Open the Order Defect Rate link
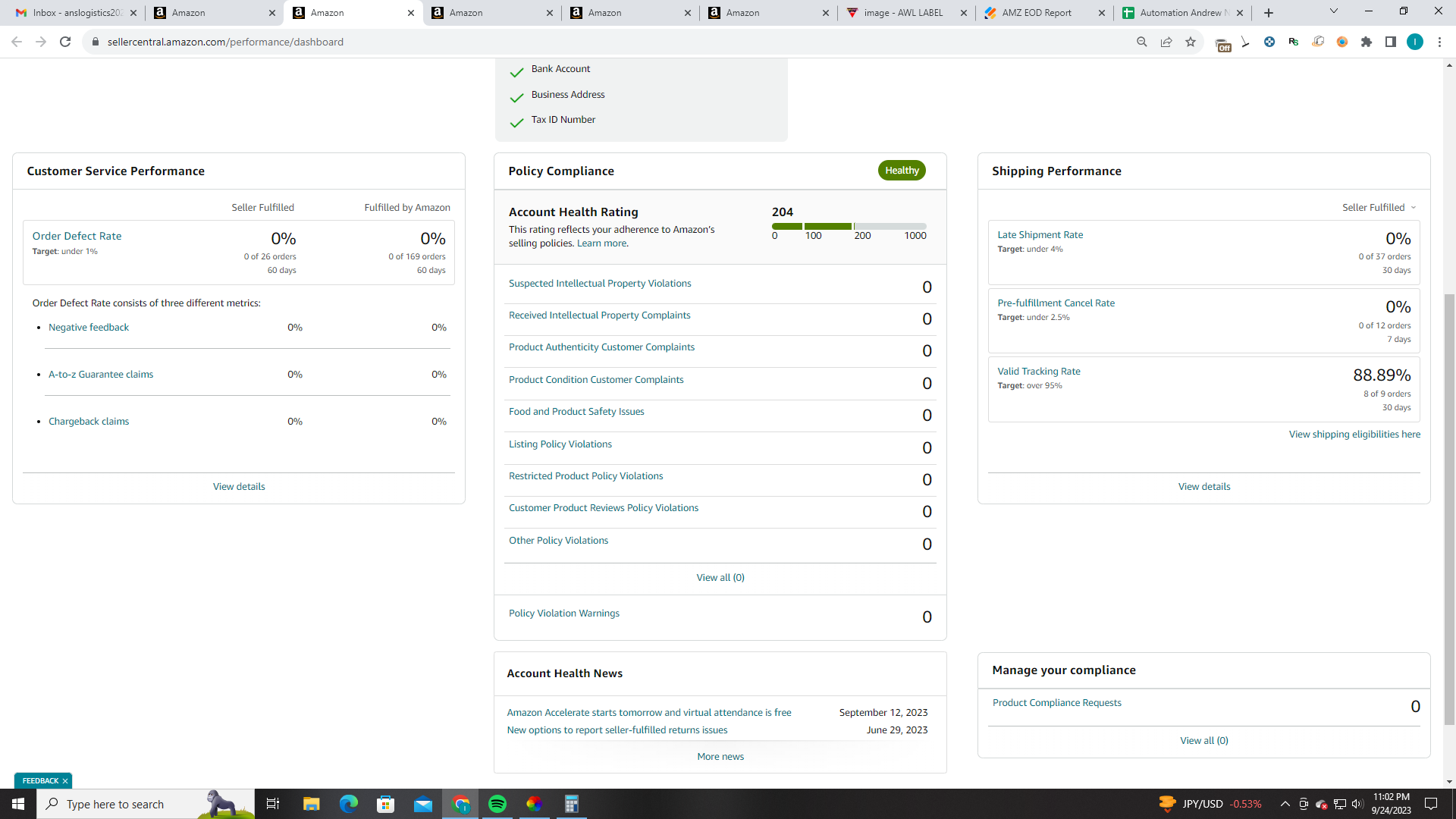This screenshot has height=819, width=1456. point(77,236)
